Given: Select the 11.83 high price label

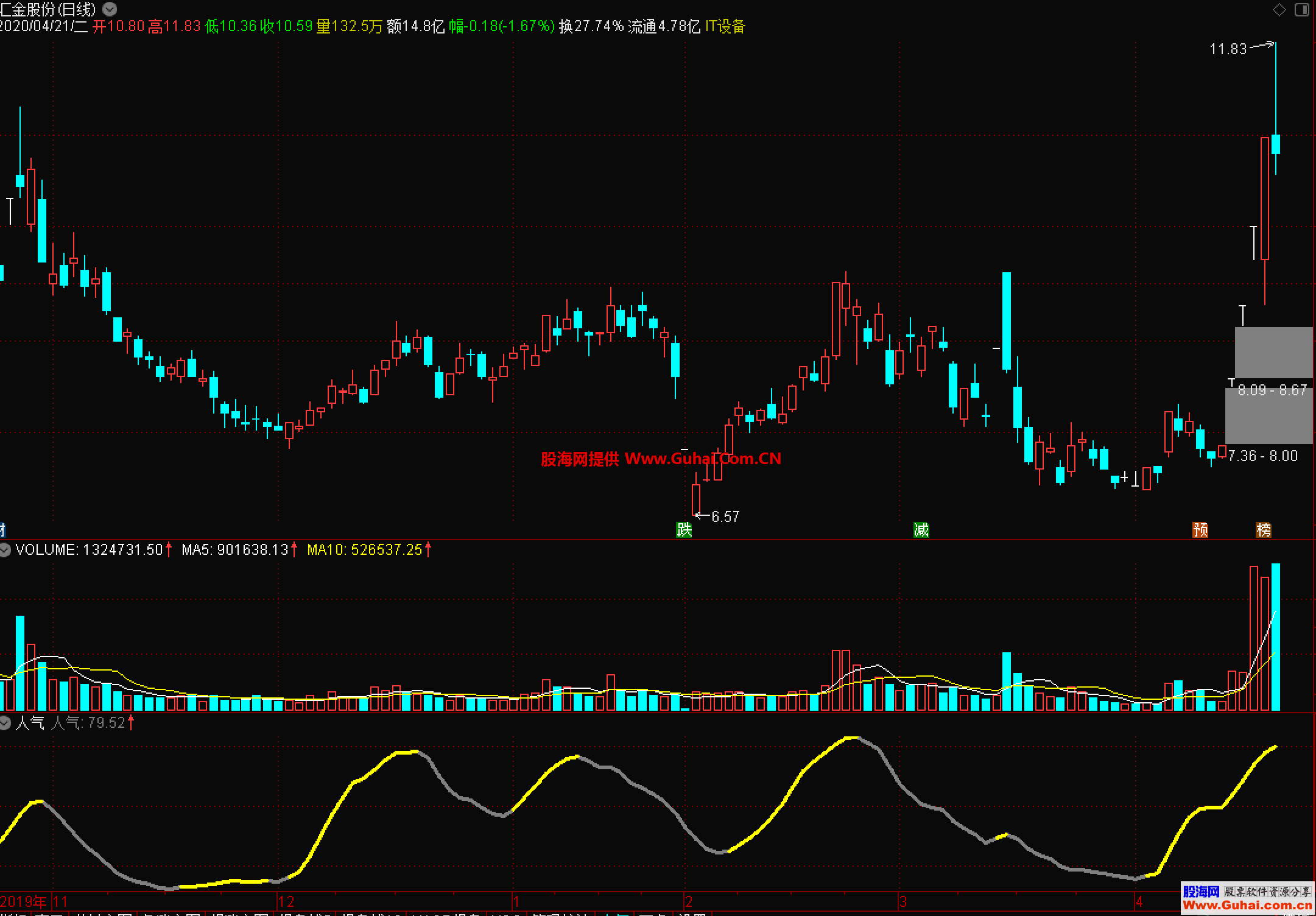Looking at the screenshot, I should coord(1228,49).
